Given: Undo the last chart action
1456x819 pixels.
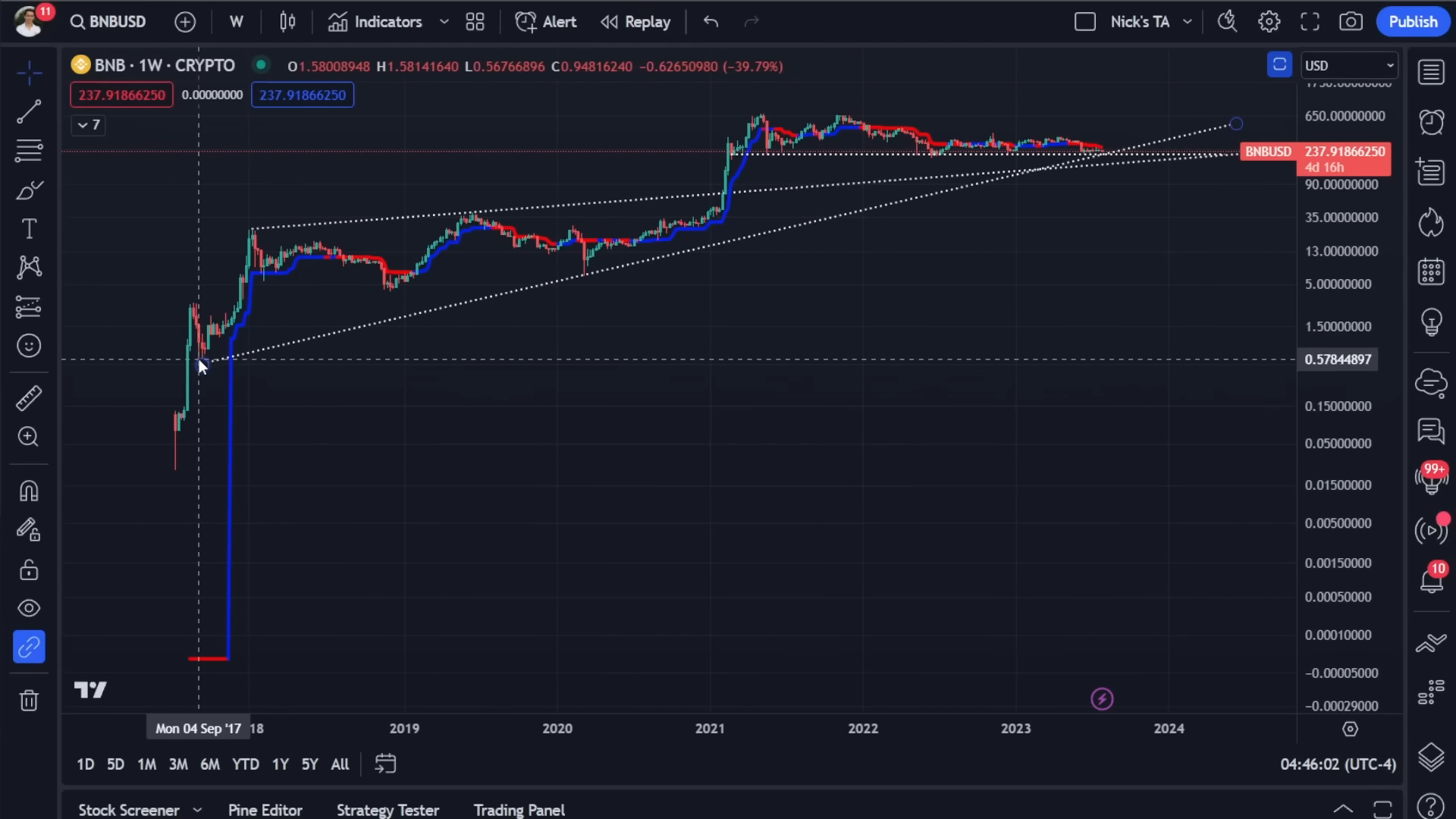Looking at the screenshot, I should click(x=711, y=22).
